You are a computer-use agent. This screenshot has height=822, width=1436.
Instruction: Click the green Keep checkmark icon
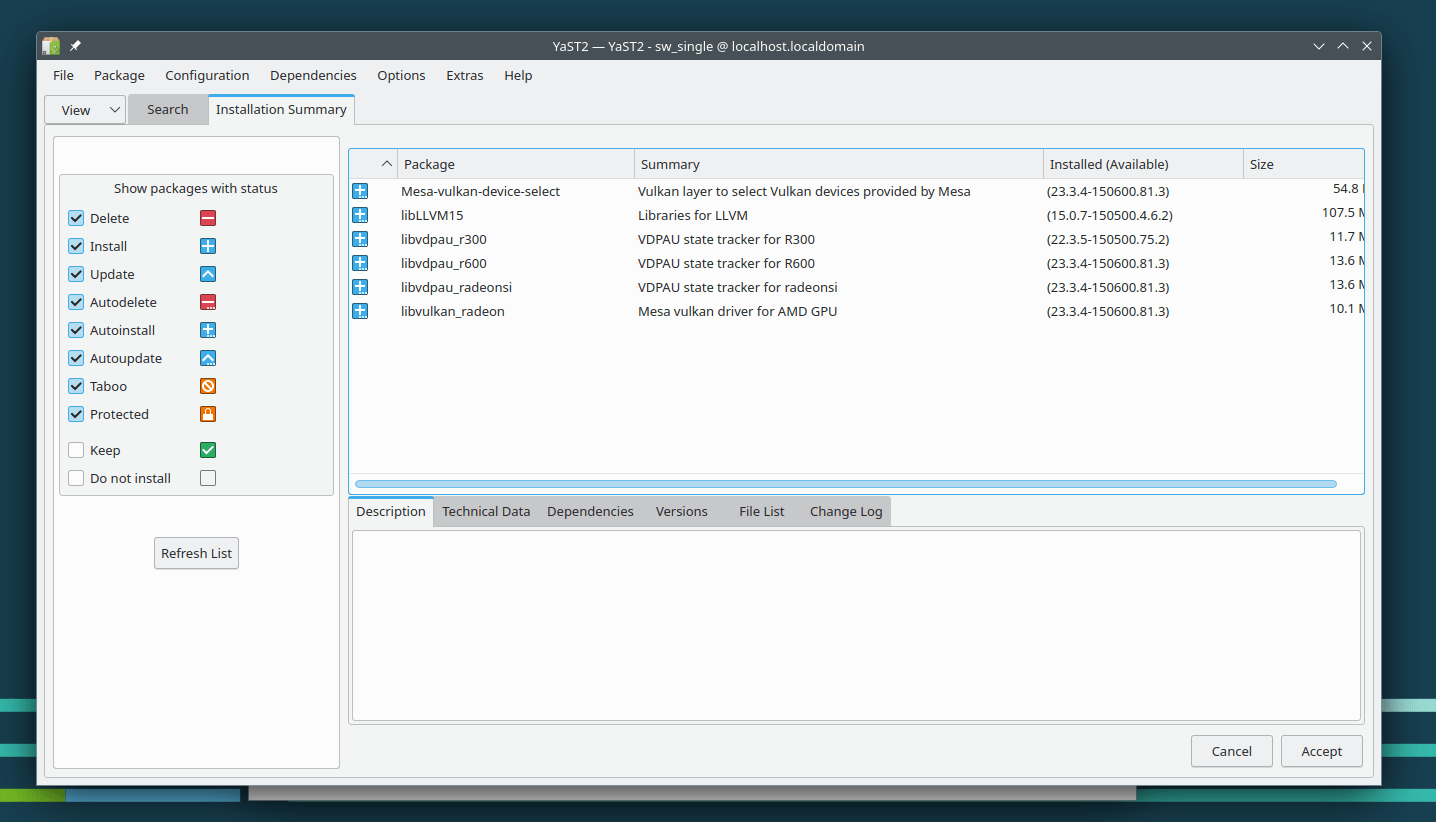pos(208,450)
